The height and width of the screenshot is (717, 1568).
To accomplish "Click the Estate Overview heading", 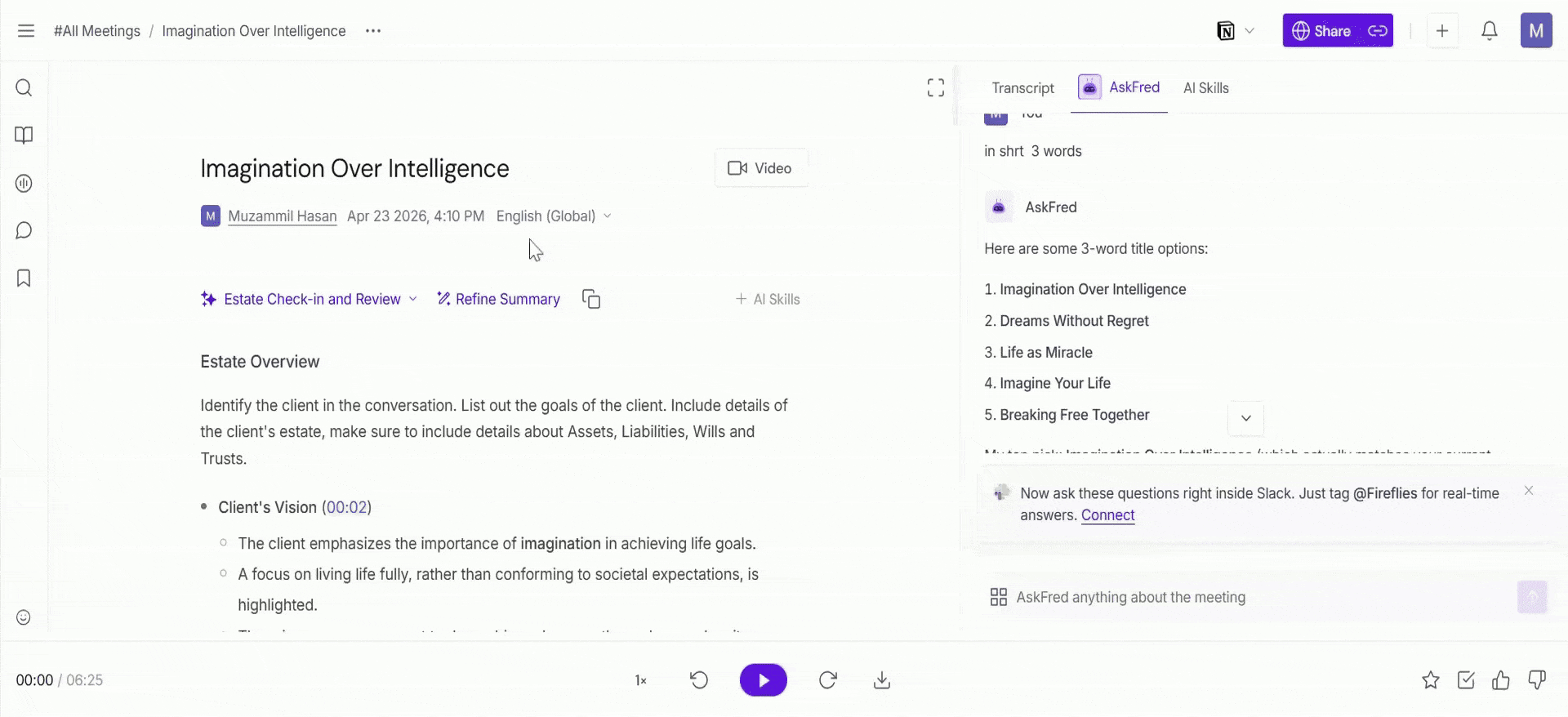I will 260,362.
